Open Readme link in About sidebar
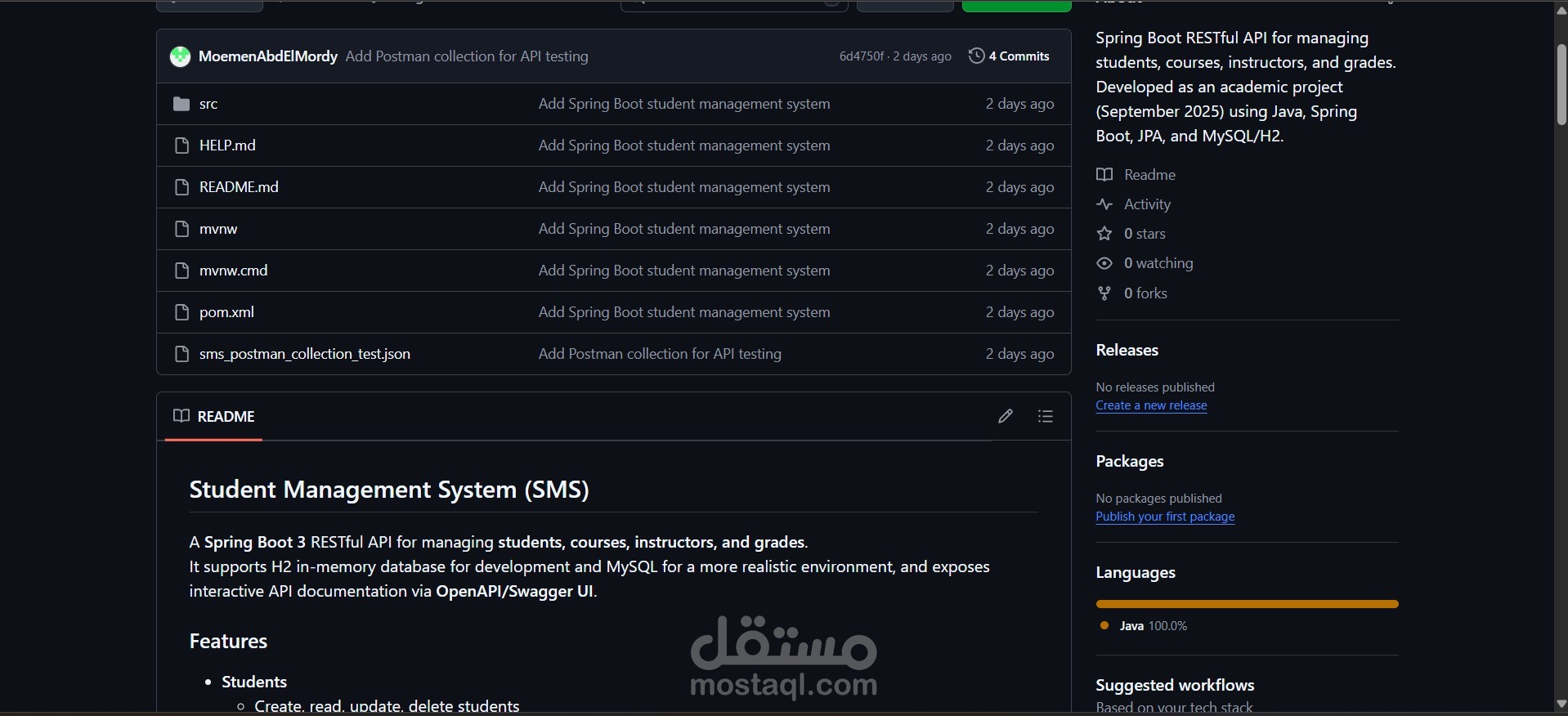This screenshot has height=716, width=1568. 1149,175
